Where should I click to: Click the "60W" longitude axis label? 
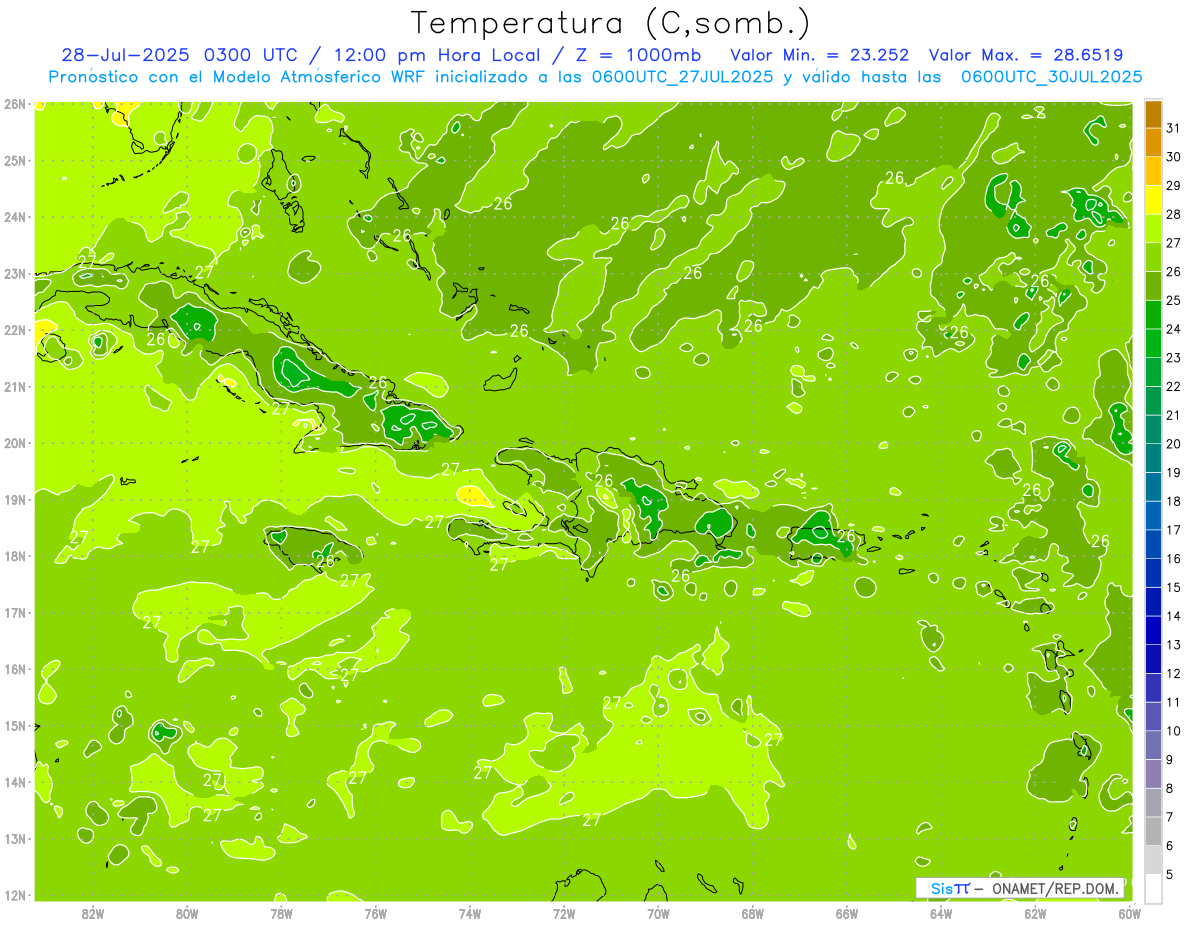[1129, 913]
